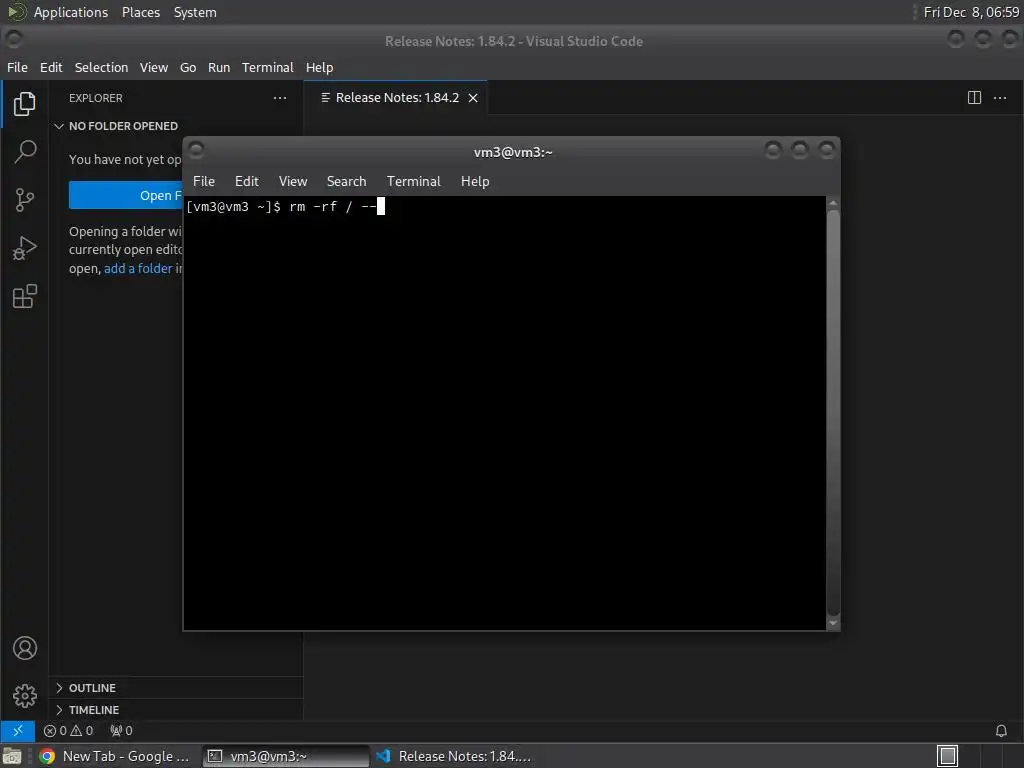Click the terminal vertical scrollbar
The width and height of the screenshot is (1024, 768).
click(833, 413)
